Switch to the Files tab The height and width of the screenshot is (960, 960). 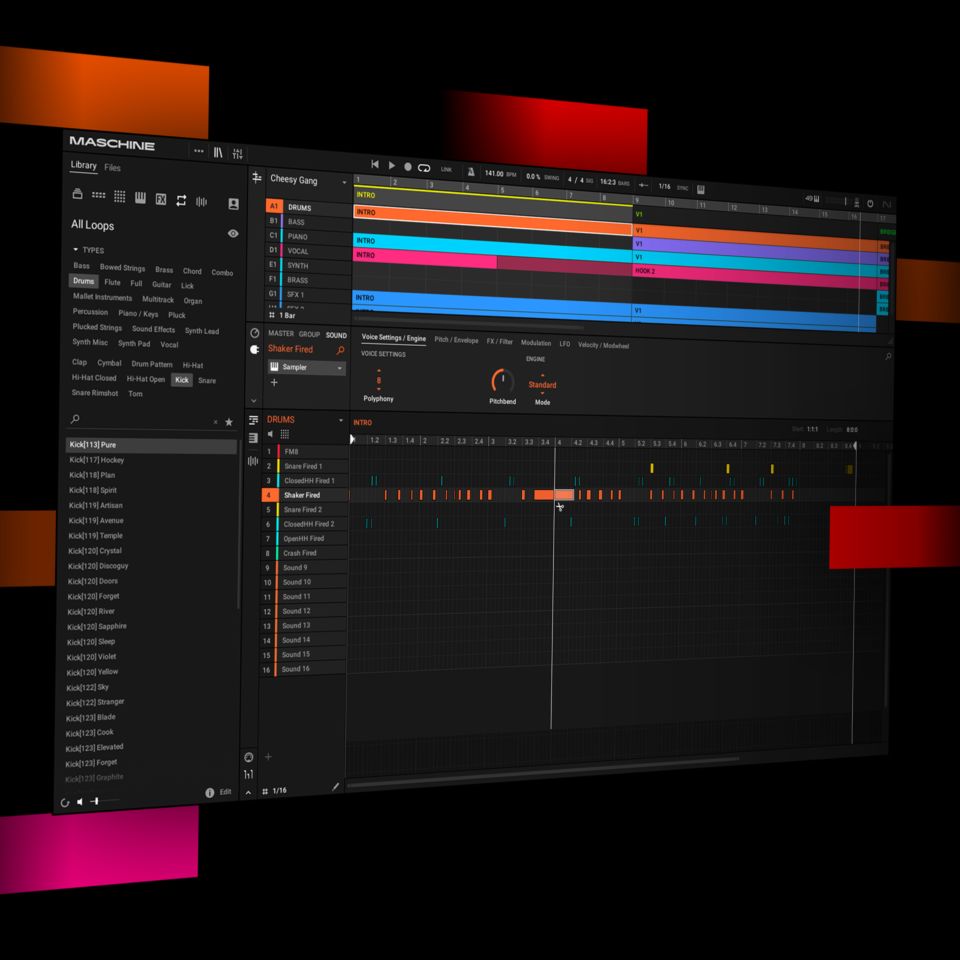(x=113, y=168)
